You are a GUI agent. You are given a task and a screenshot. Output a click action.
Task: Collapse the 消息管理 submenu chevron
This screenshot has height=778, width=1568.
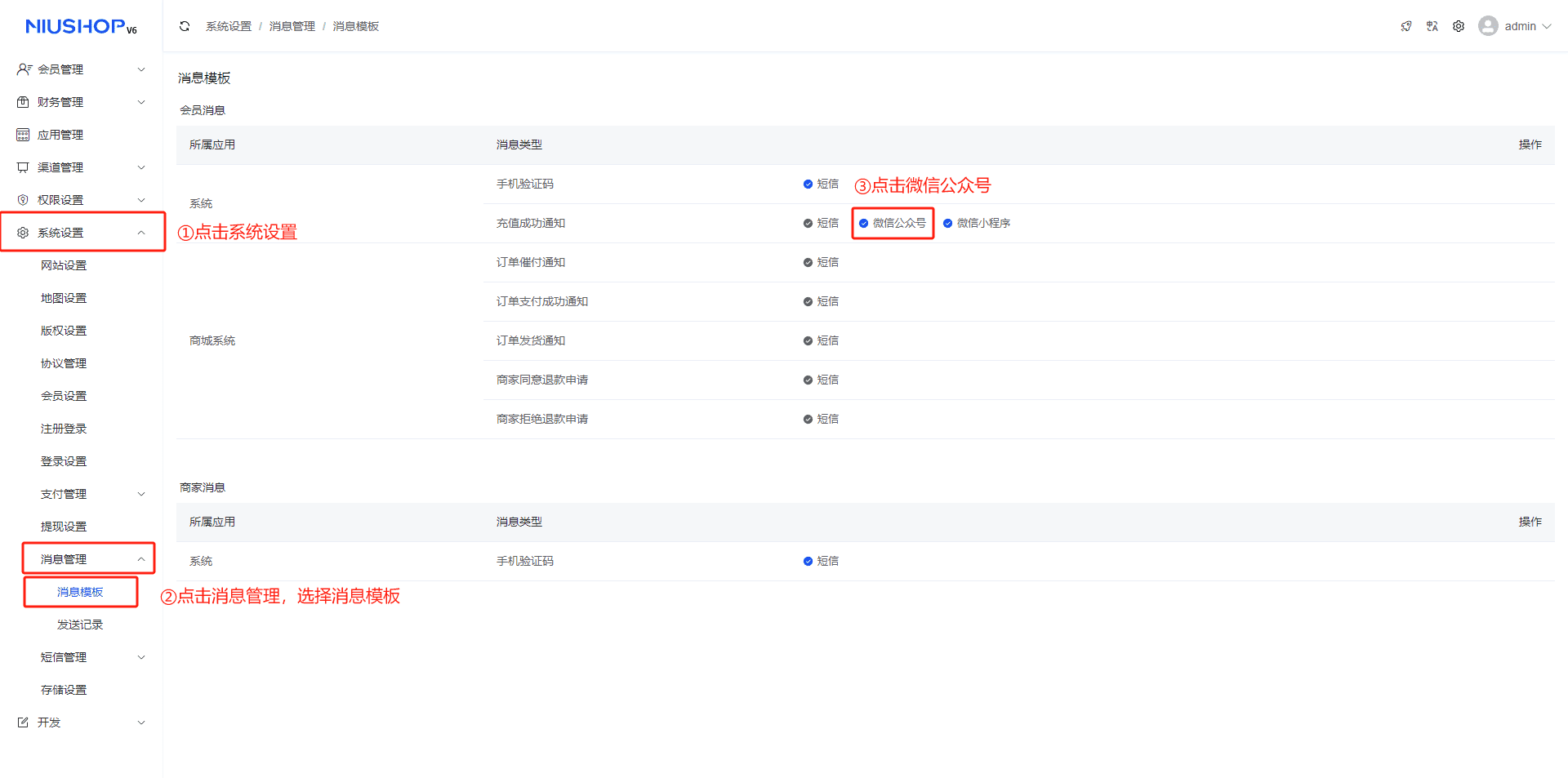(141, 559)
